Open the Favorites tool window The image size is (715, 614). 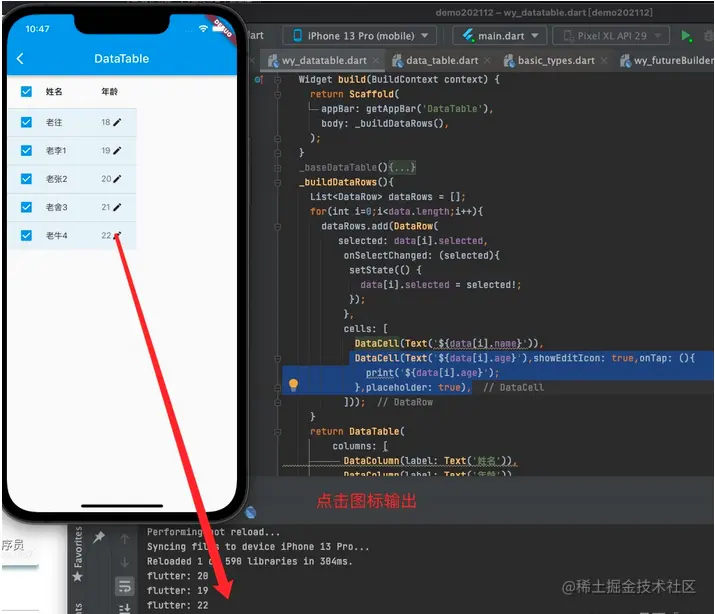pos(78,554)
